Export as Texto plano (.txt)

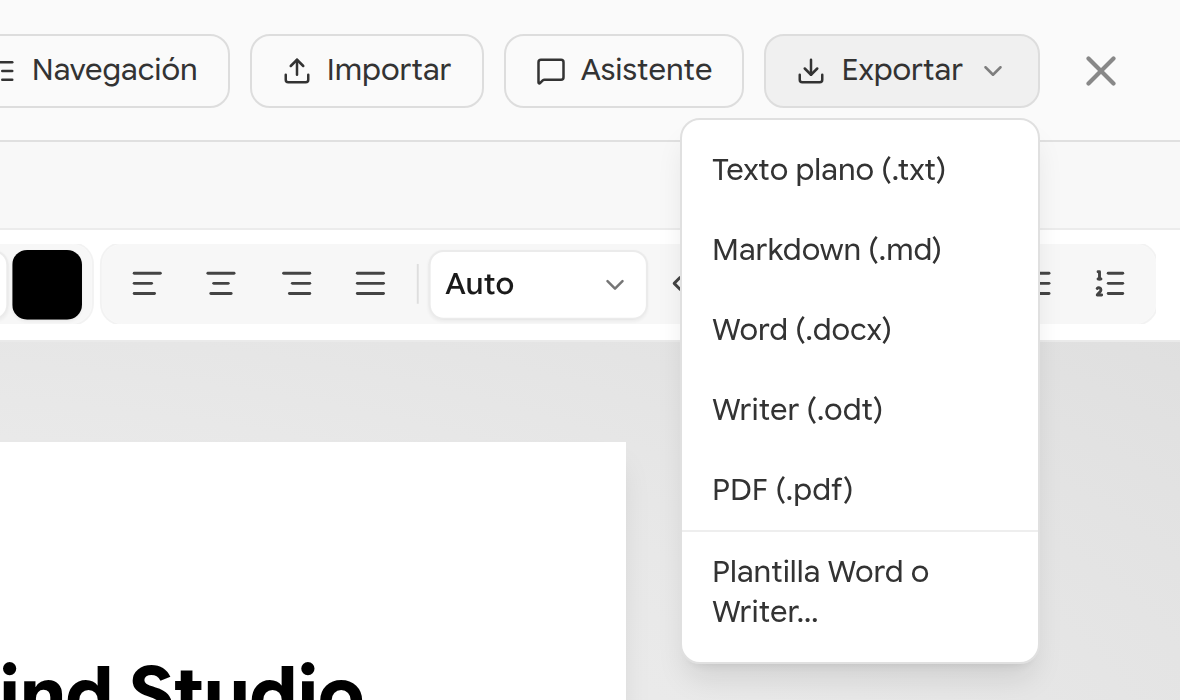pos(859,170)
